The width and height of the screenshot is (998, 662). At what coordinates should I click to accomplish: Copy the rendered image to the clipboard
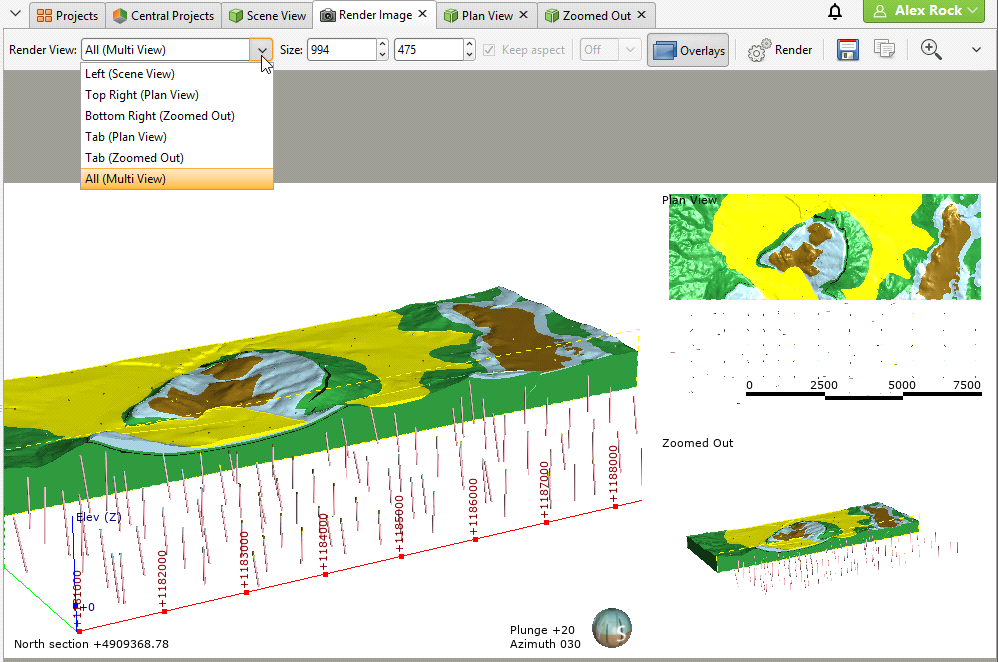[883, 50]
